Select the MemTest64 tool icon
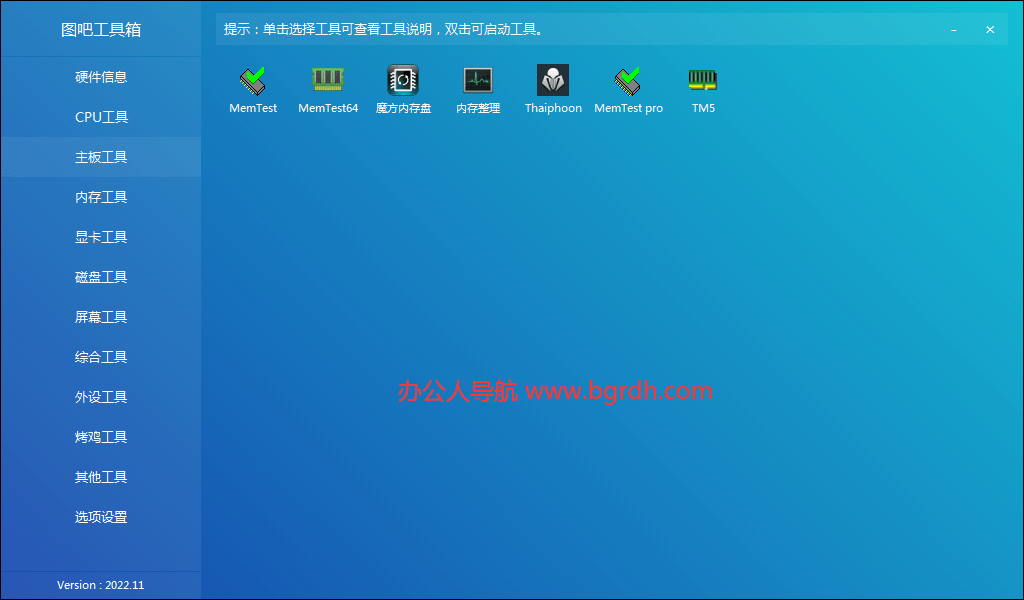 click(x=328, y=88)
